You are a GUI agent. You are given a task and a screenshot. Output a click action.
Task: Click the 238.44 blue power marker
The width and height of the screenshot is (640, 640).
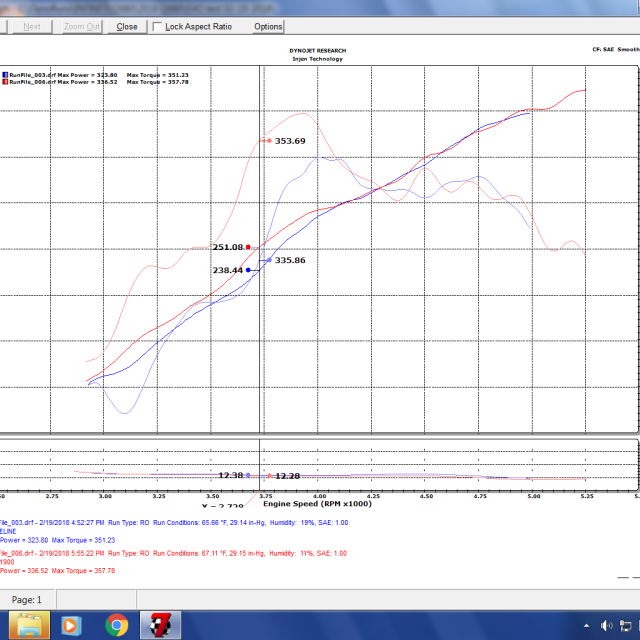(x=248, y=270)
